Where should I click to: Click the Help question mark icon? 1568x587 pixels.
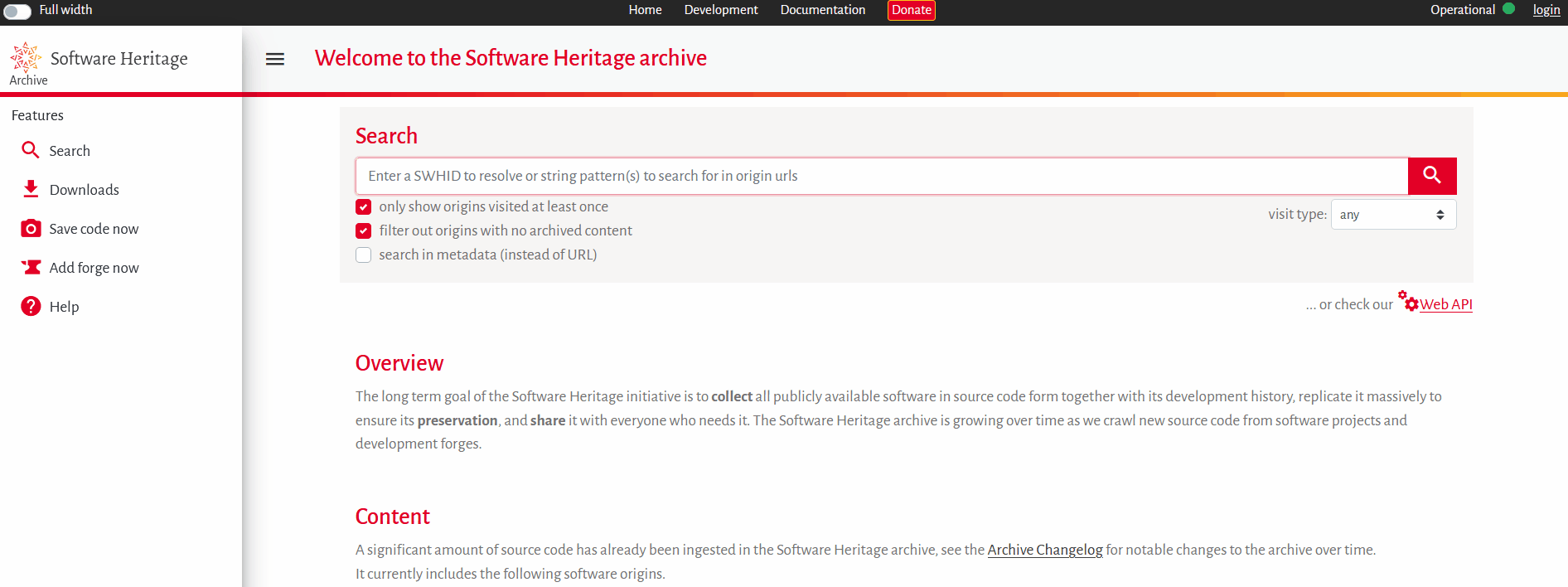pos(31,306)
